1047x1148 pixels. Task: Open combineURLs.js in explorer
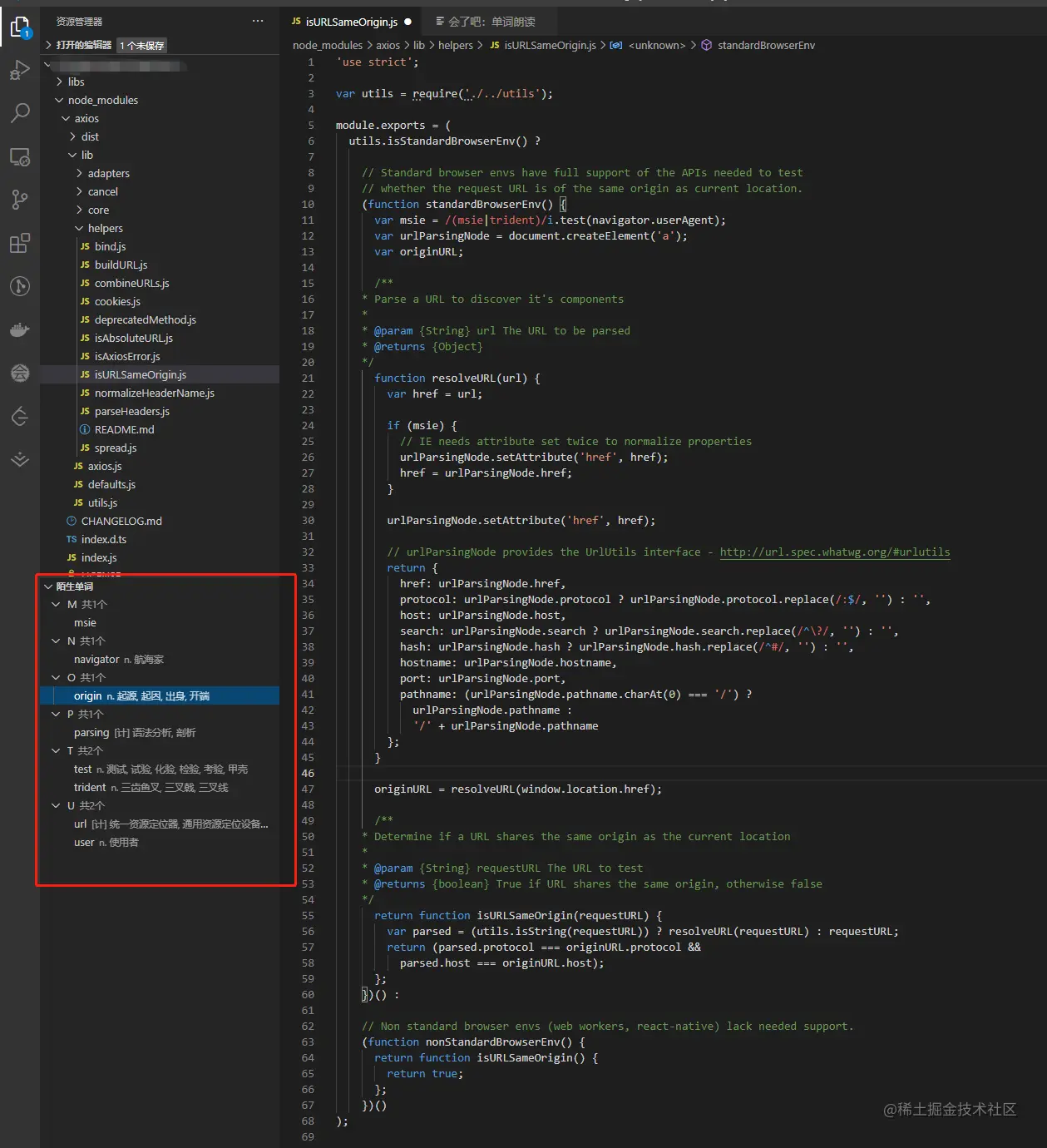tap(131, 283)
